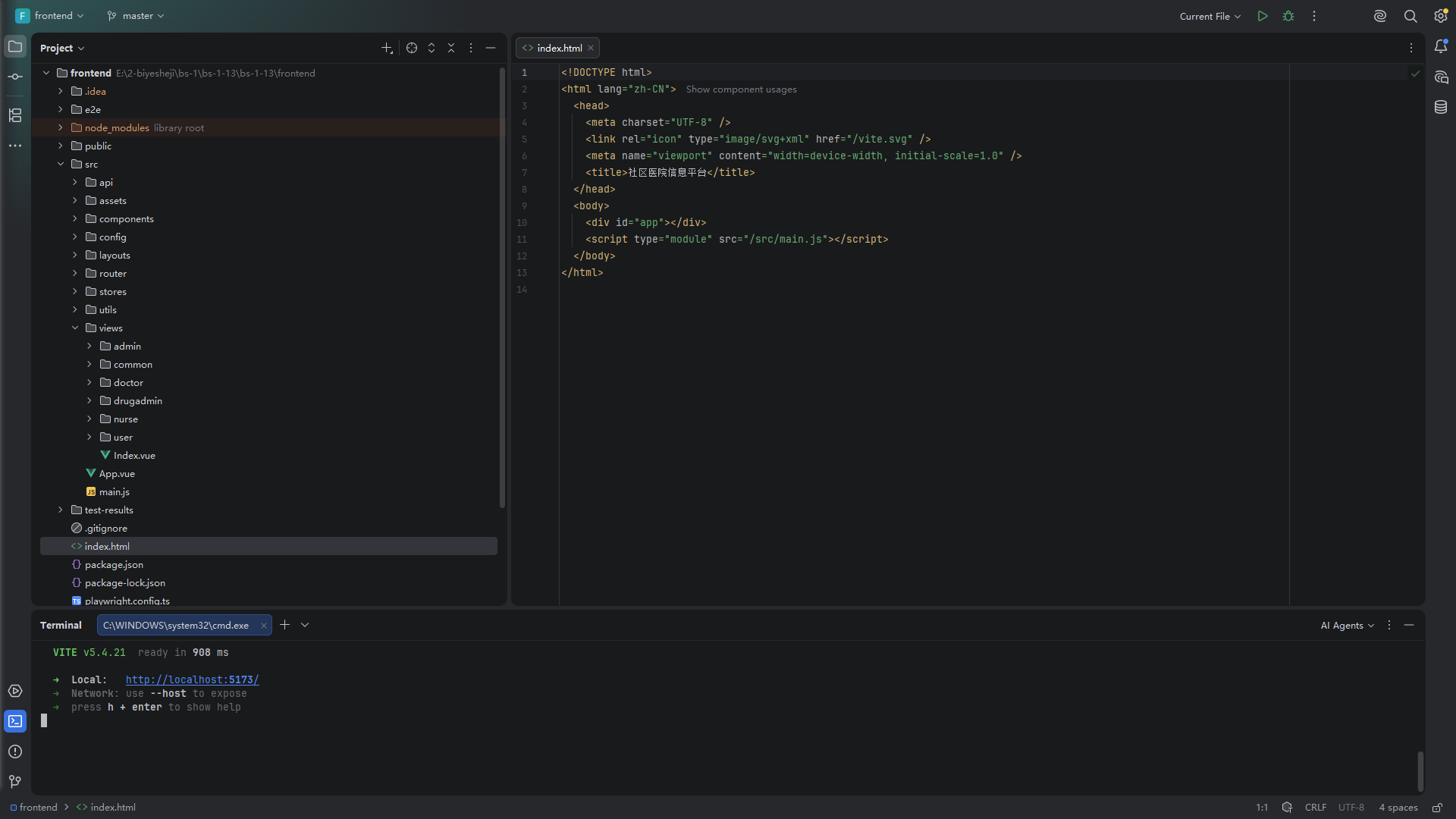Toggle read-only lock in status bar

point(1437,808)
